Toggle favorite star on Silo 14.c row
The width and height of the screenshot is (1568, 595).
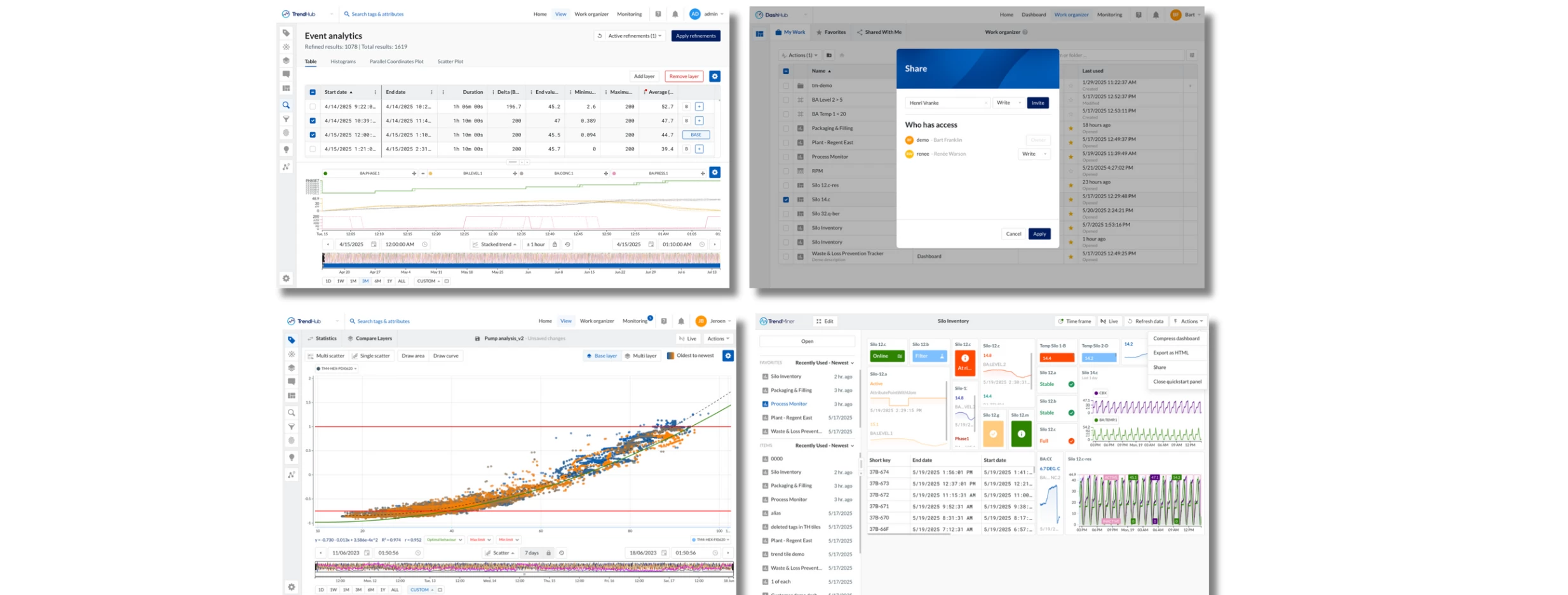(1071, 199)
